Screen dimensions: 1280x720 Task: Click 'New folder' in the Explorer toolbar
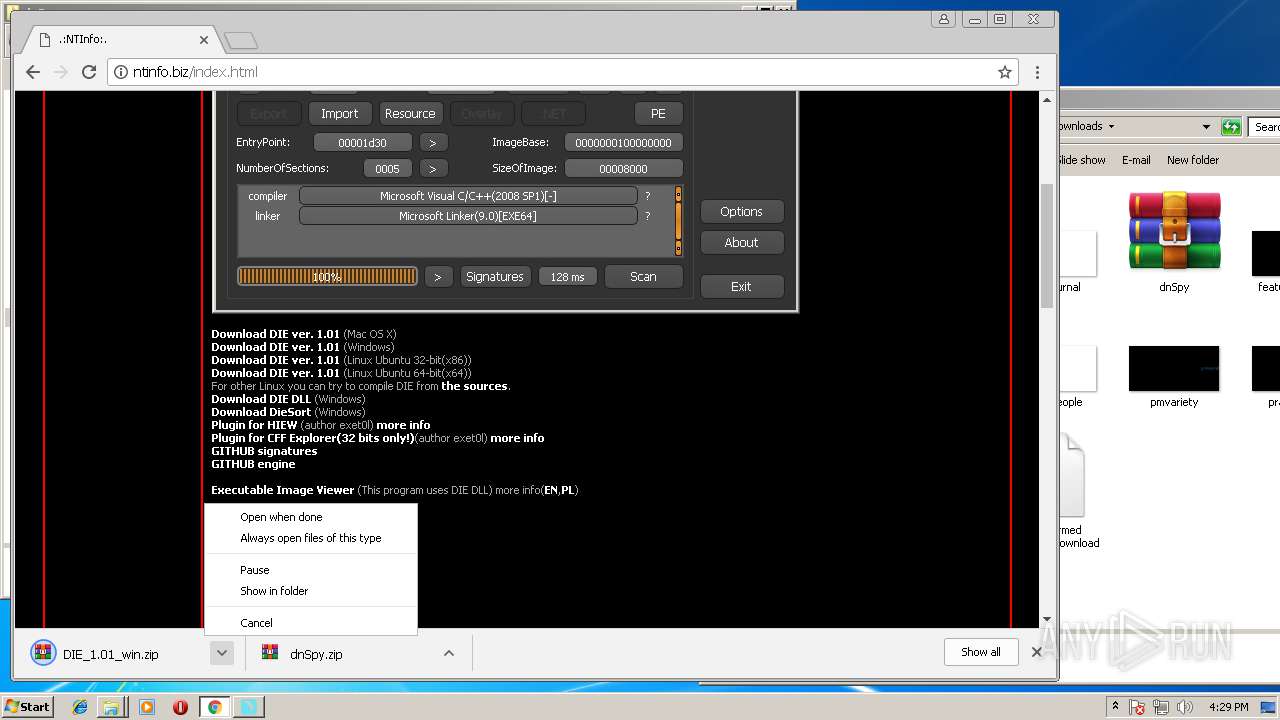(1193, 160)
